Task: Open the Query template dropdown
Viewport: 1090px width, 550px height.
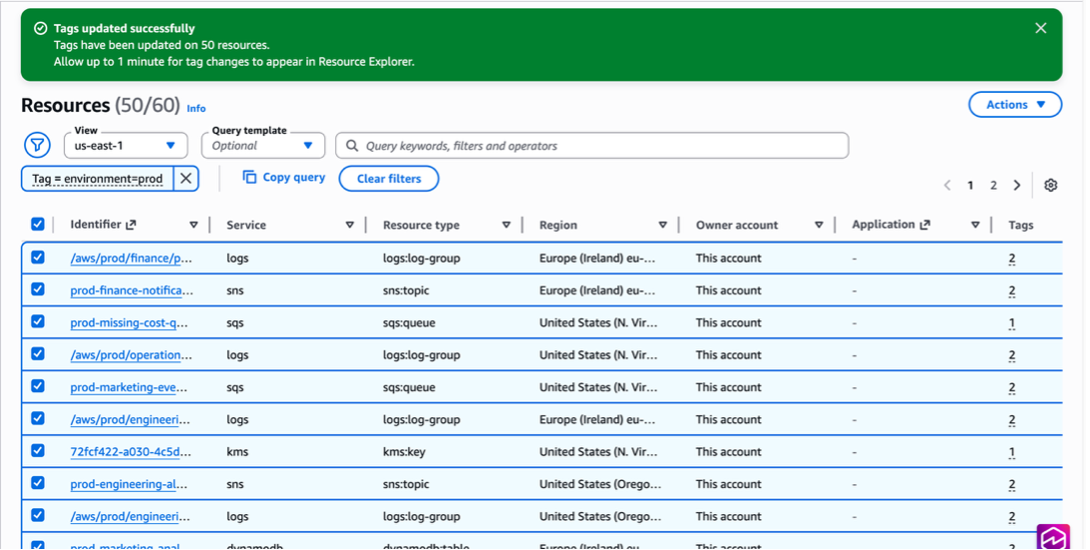Action: click(x=263, y=146)
